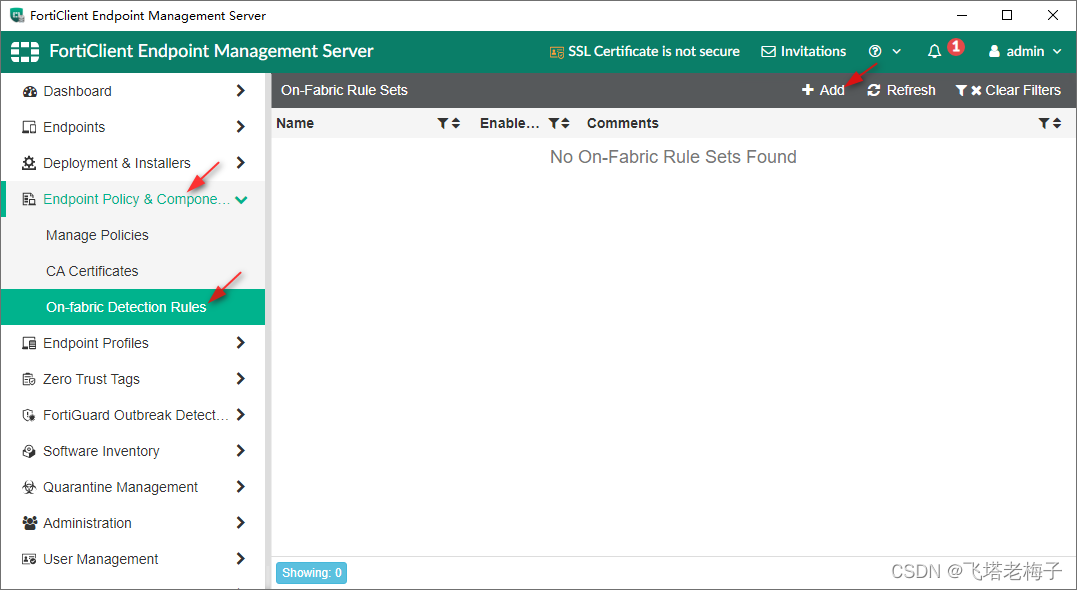Add a new On-Fabric rule set

tap(823, 90)
